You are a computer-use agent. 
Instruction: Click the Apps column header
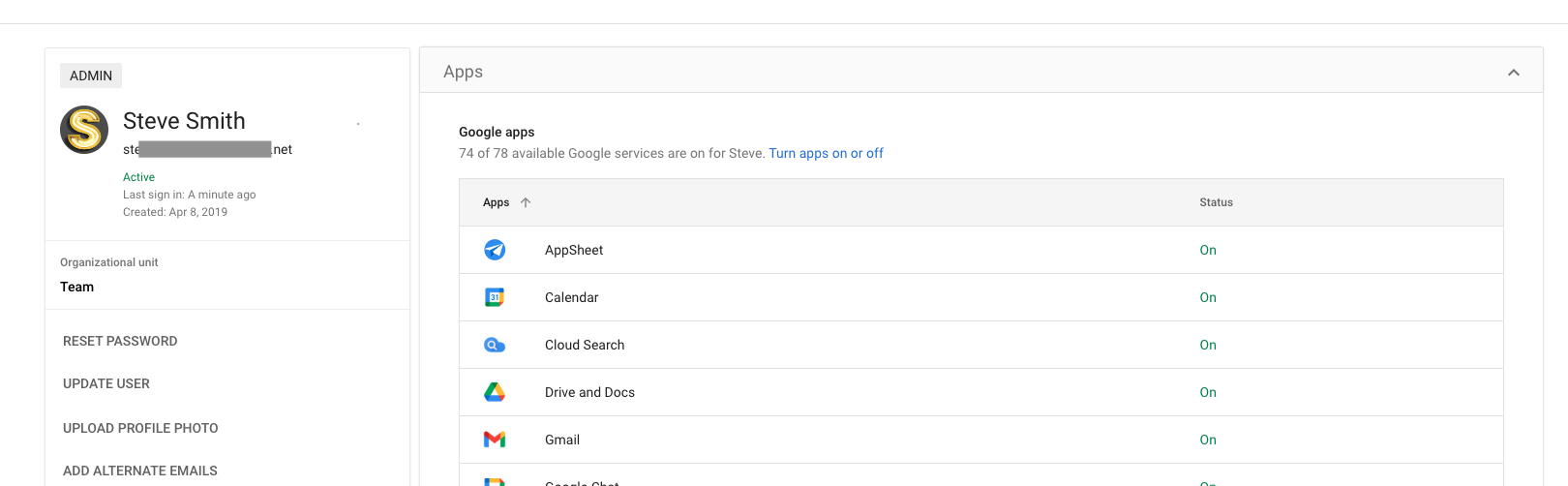coord(496,202)
